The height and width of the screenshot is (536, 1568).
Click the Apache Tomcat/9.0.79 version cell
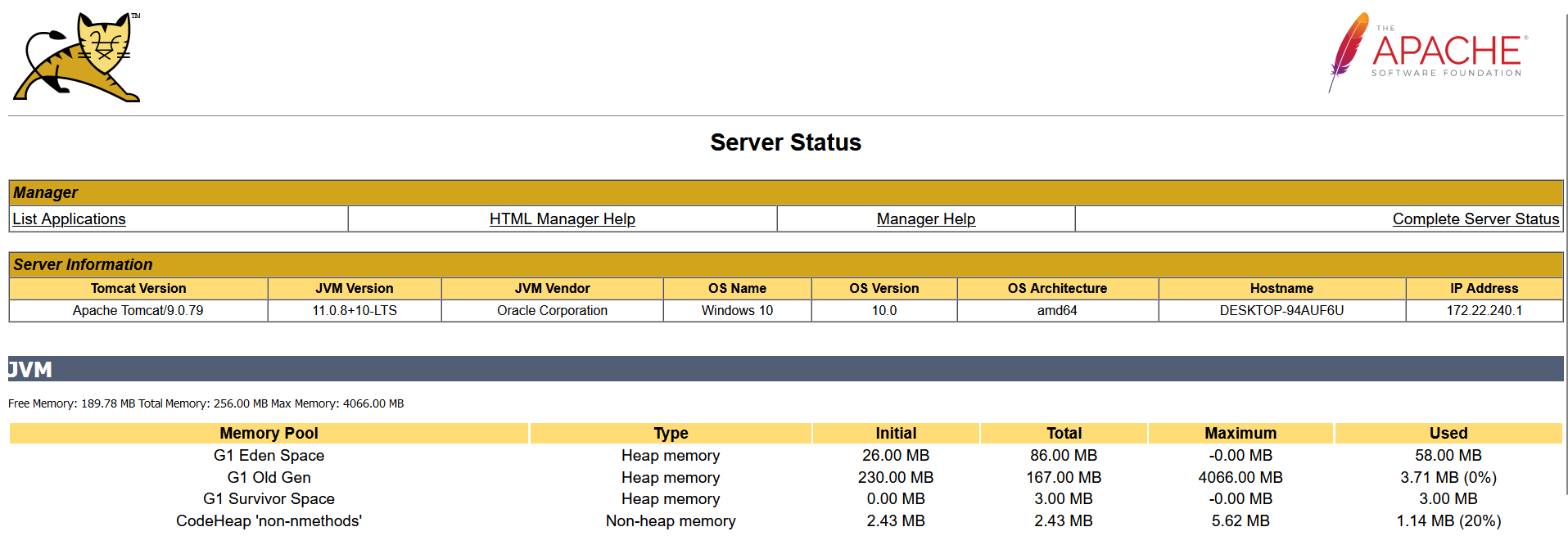click(138, 311)
